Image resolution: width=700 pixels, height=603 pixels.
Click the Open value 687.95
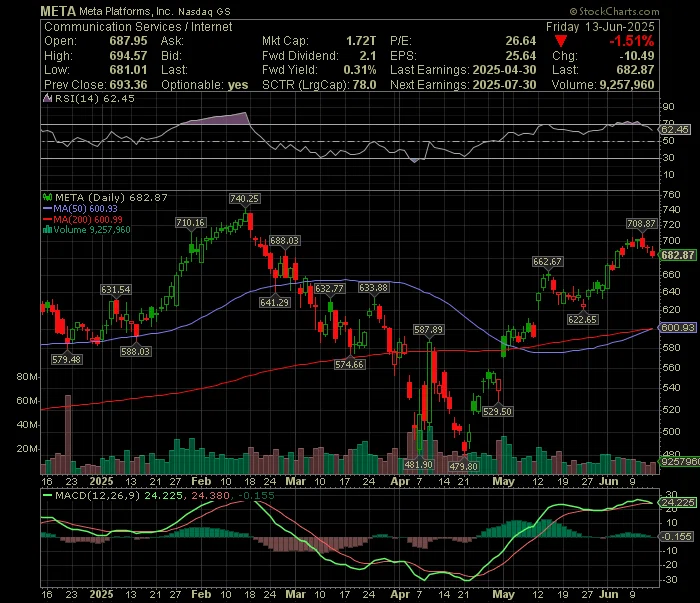128,41
